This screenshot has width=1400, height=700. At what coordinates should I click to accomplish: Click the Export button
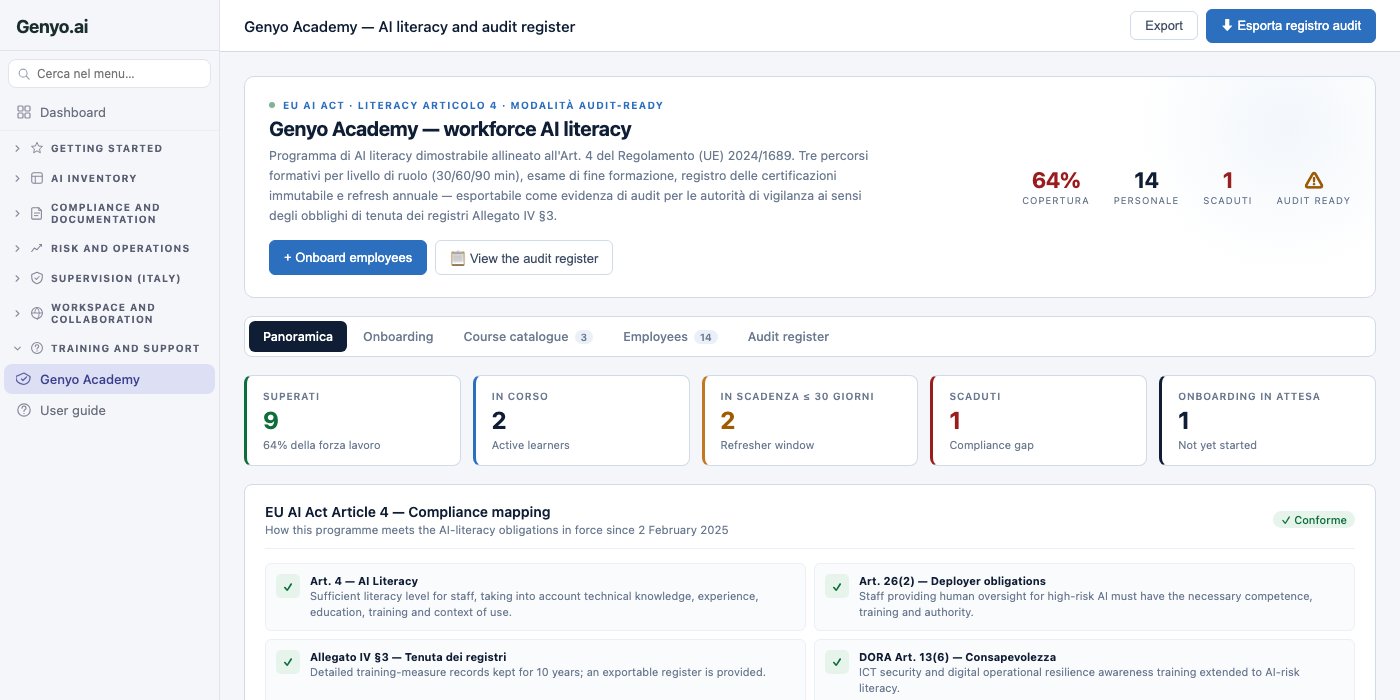coord(1164,26)
